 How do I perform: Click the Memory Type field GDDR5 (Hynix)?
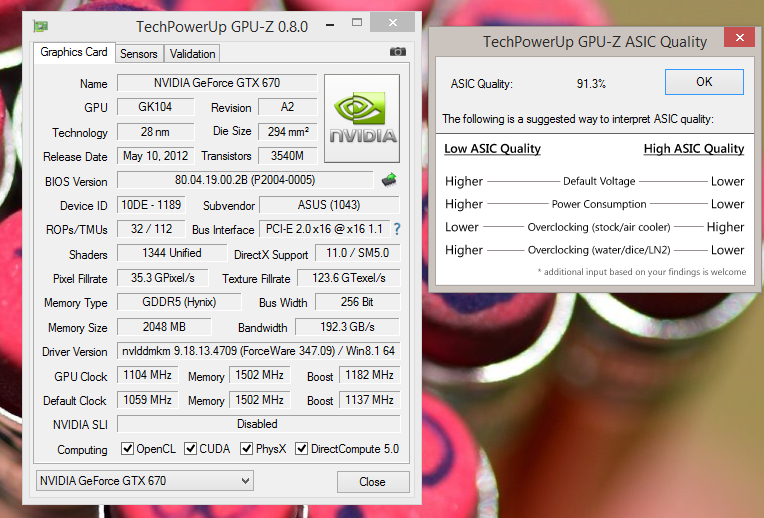(x=179, y=302)
